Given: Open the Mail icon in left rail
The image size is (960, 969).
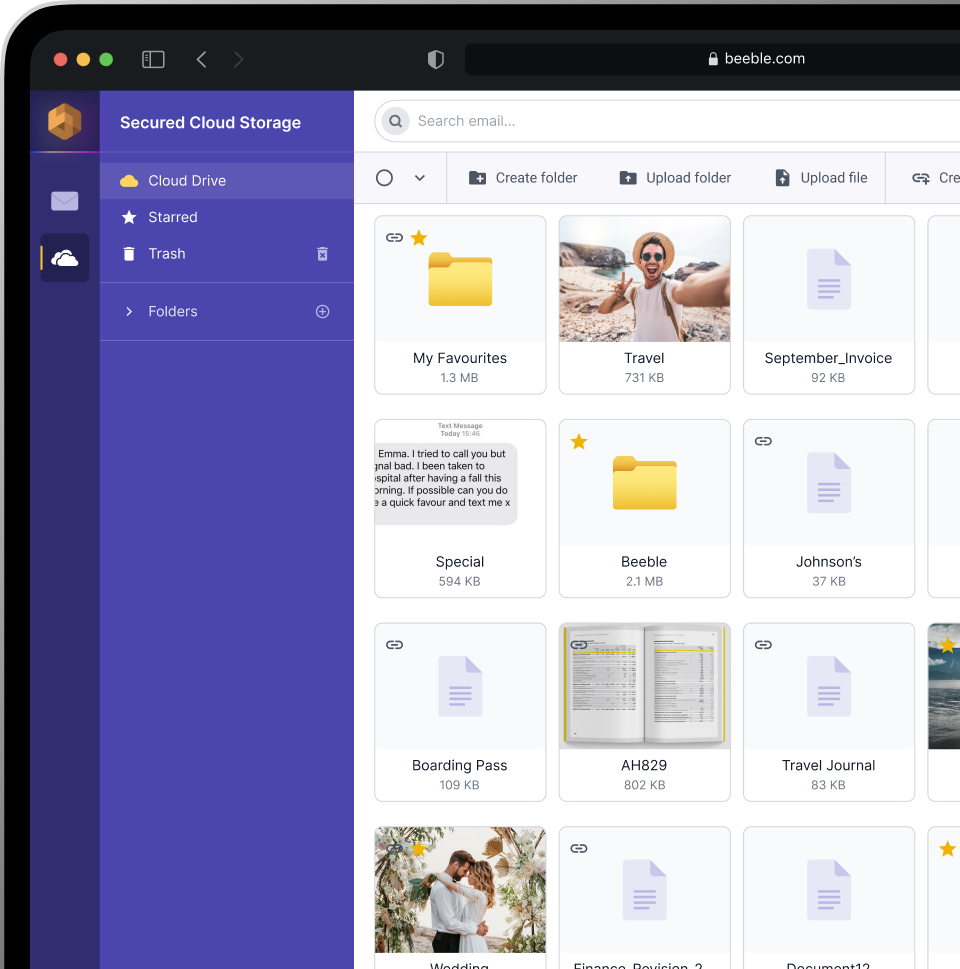Looking at the screenshot, I should tap(65, 201).
